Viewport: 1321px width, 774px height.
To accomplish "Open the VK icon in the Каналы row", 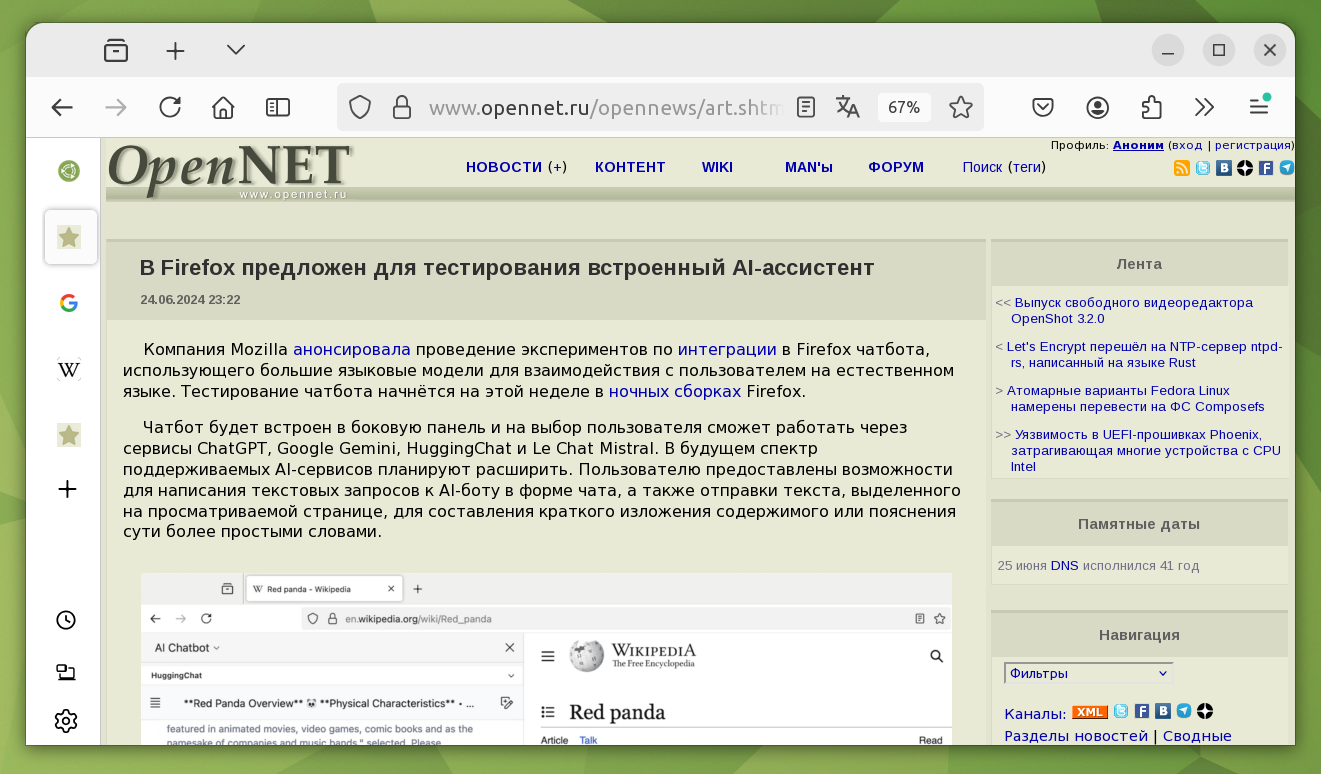I will (x=1163, y=711).
